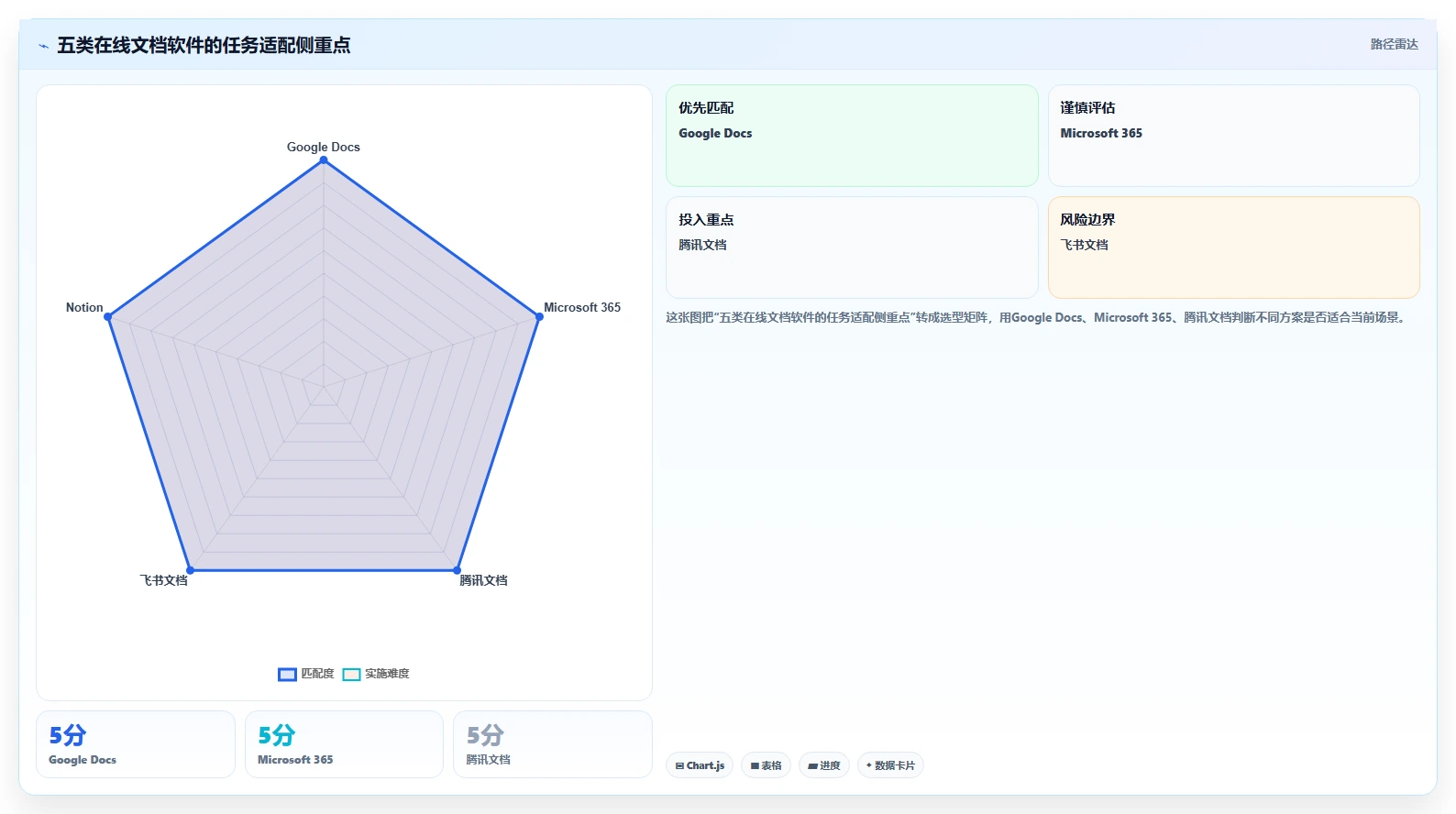Click the title 五类在线文档软件的任务适配侧重点

pyautogui.click(x=204, y=45)
